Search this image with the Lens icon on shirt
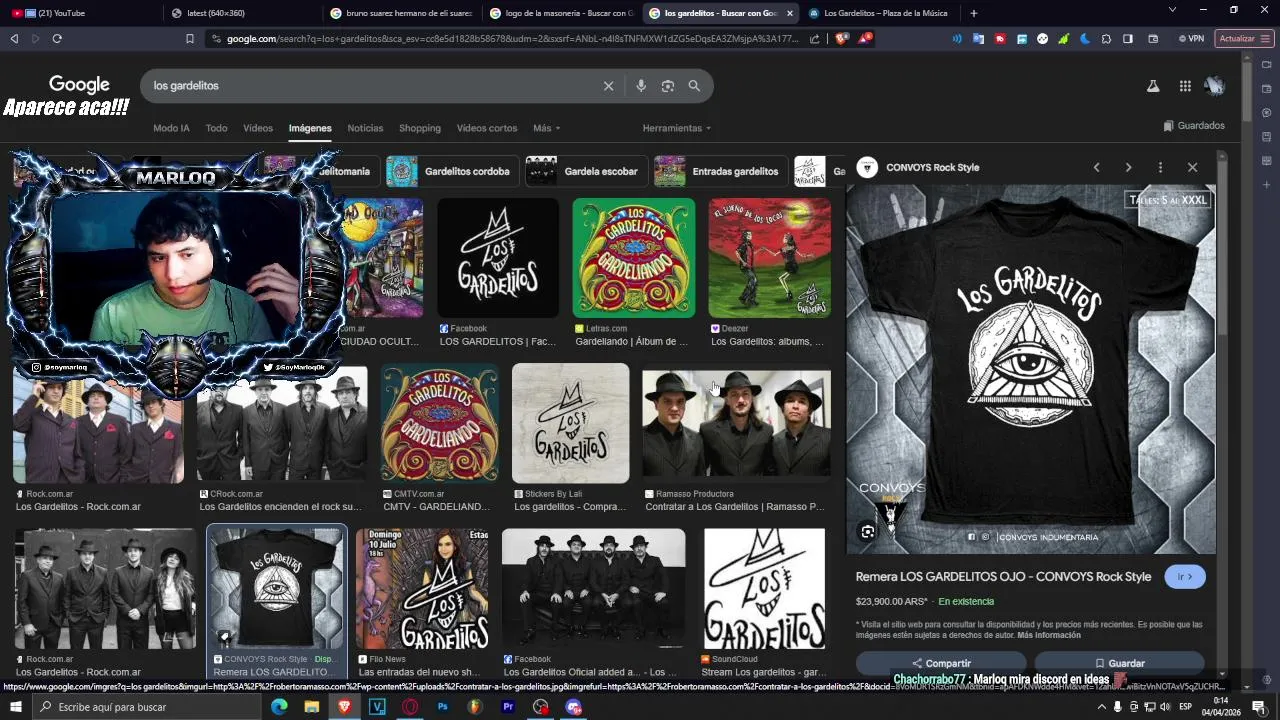Viewport: 1280px width, 720px height. tap(868, 532)
